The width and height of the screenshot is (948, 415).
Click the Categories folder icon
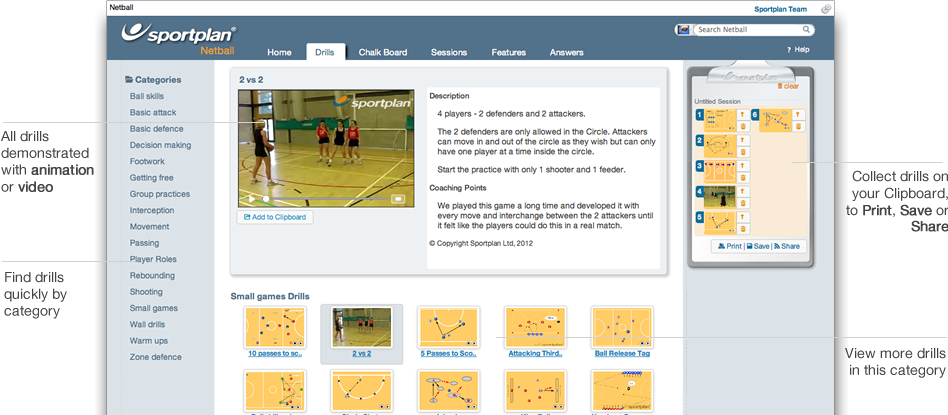tap(129, 79)
